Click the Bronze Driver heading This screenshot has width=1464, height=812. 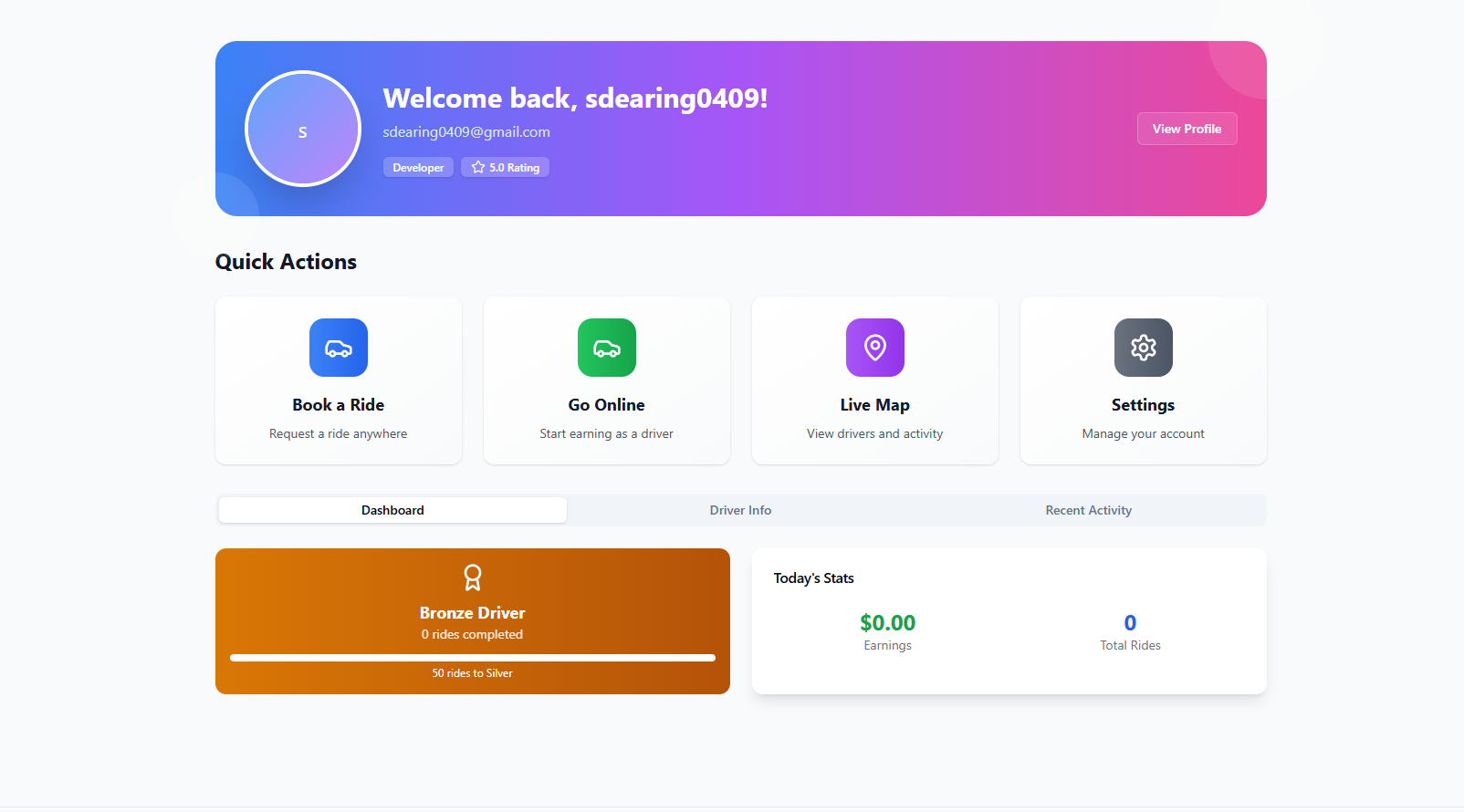473,613
